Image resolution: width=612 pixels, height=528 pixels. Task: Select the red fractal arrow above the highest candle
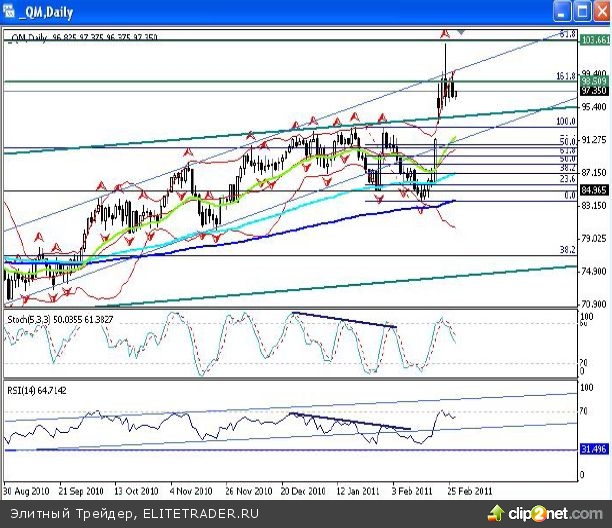445,35
